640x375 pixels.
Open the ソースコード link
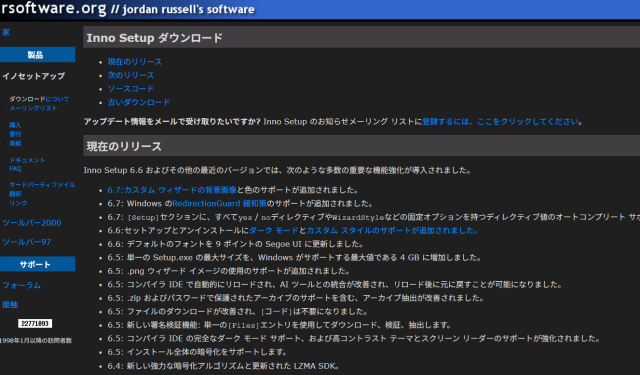(131, 89)
